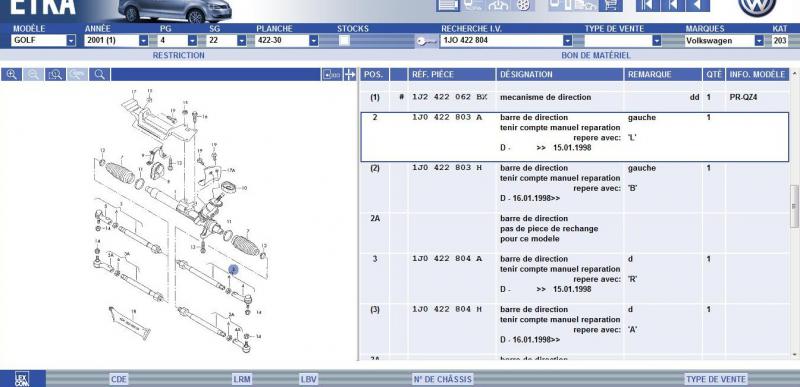Expand diagram panel with arrow-bar icon
The height and width of the screenshot is (387, 800).
click(349, 75)
